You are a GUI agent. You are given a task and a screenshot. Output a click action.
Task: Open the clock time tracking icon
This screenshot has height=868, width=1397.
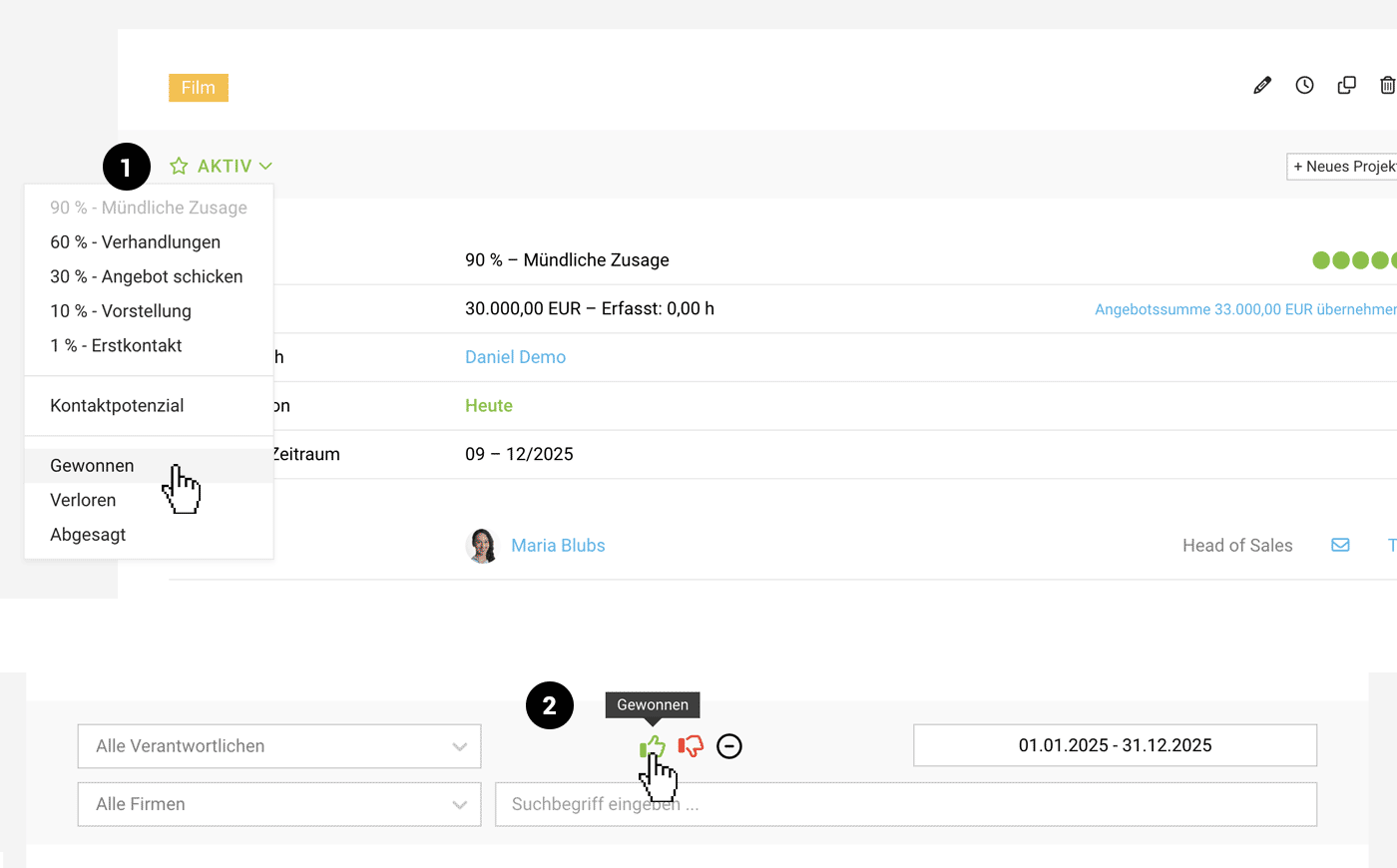[x=1304, y=86]
